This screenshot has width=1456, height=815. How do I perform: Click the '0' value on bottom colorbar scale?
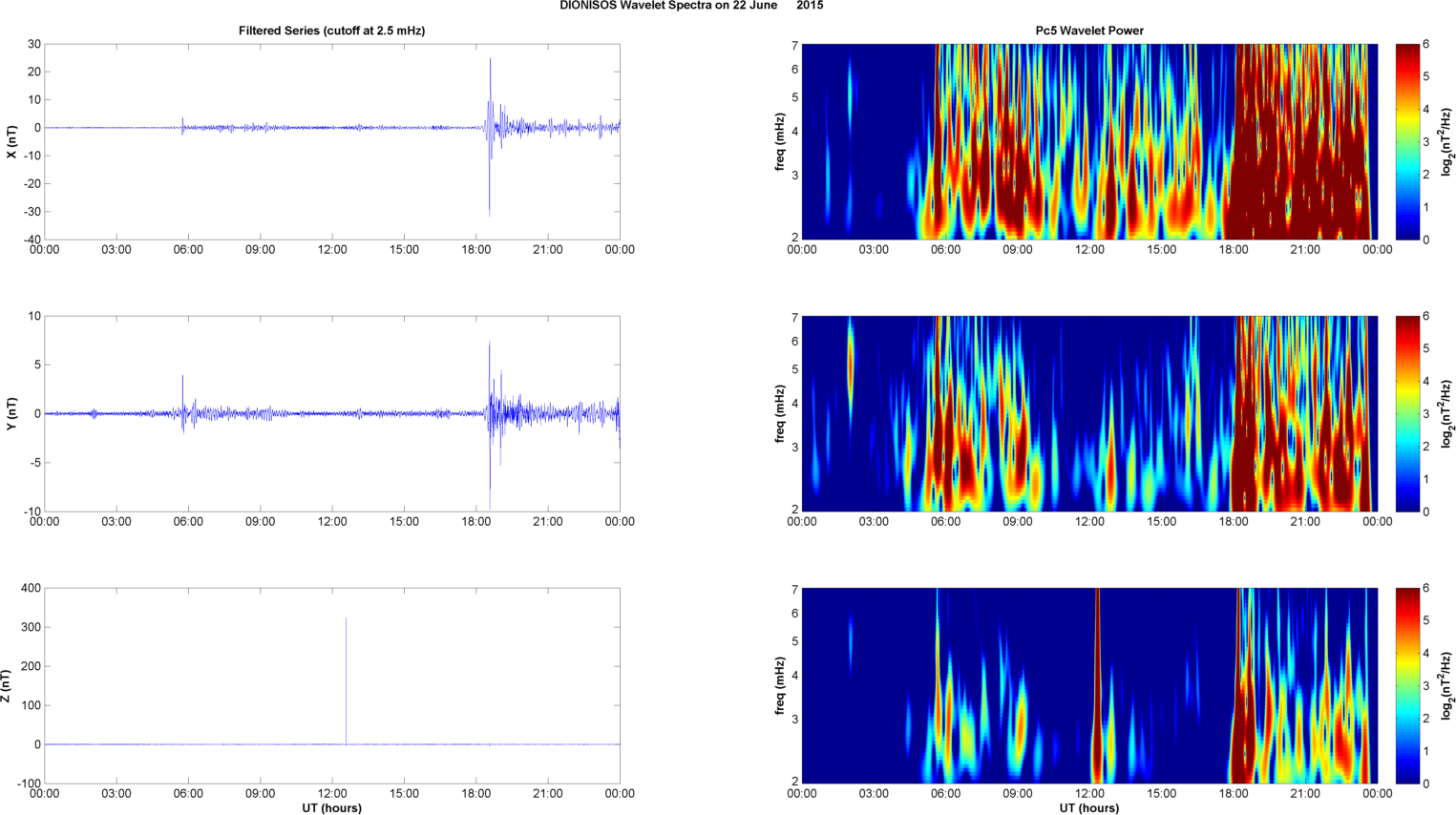tap(1426, 784)
